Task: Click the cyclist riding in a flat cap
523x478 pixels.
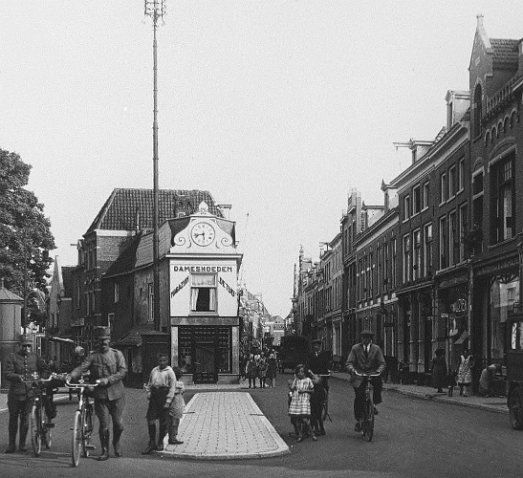Action: (366, 384)
